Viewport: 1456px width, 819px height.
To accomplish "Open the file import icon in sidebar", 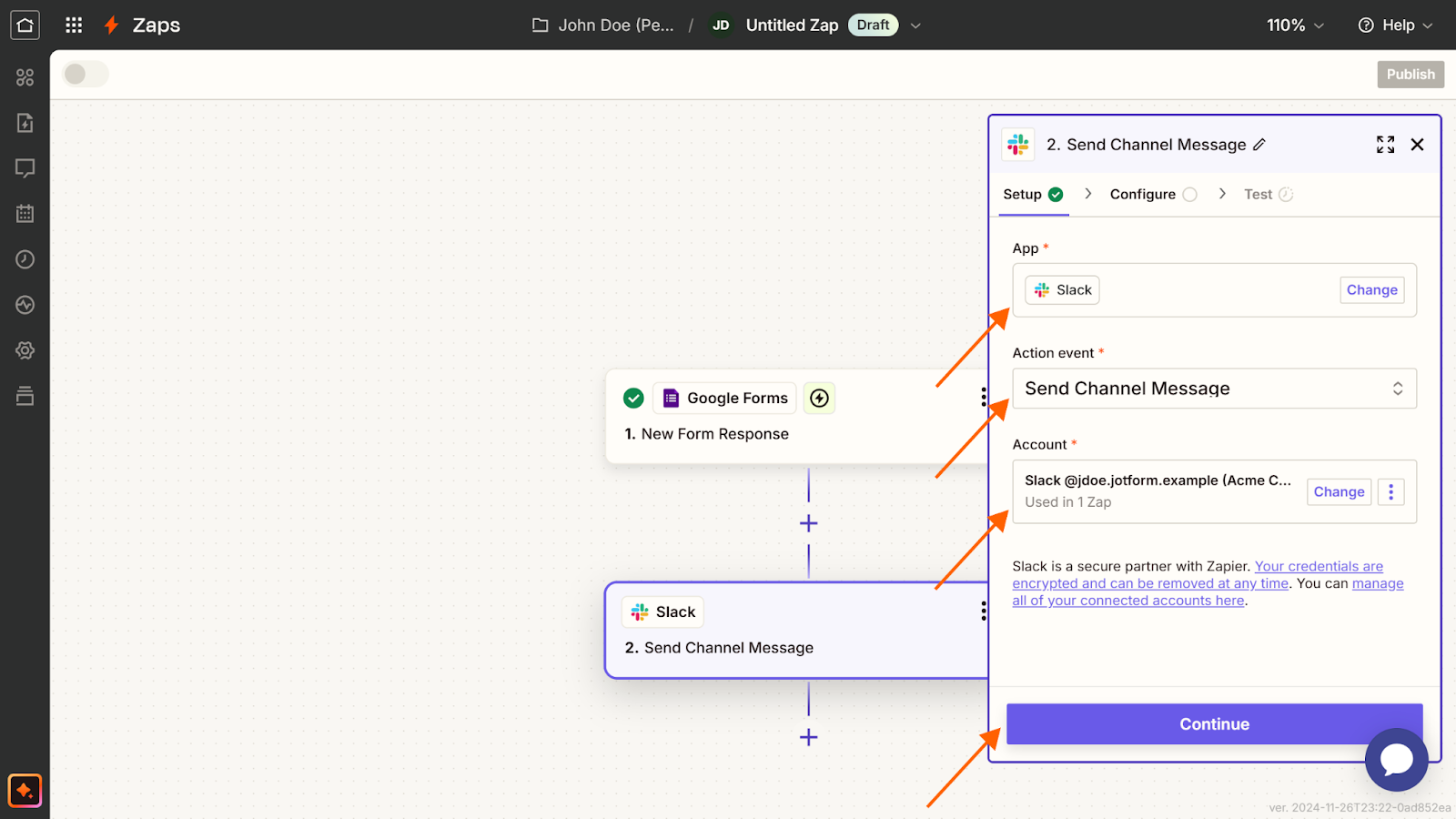I will 25,123.
